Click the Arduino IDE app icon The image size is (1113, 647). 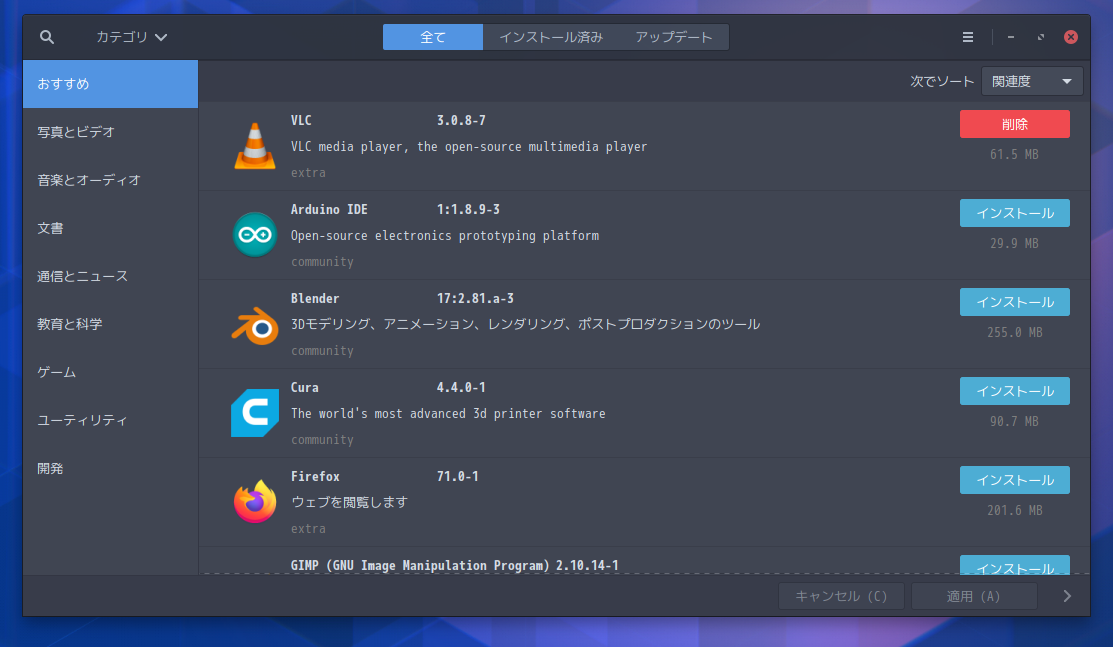pyautogui.click(x=255, y=234)
